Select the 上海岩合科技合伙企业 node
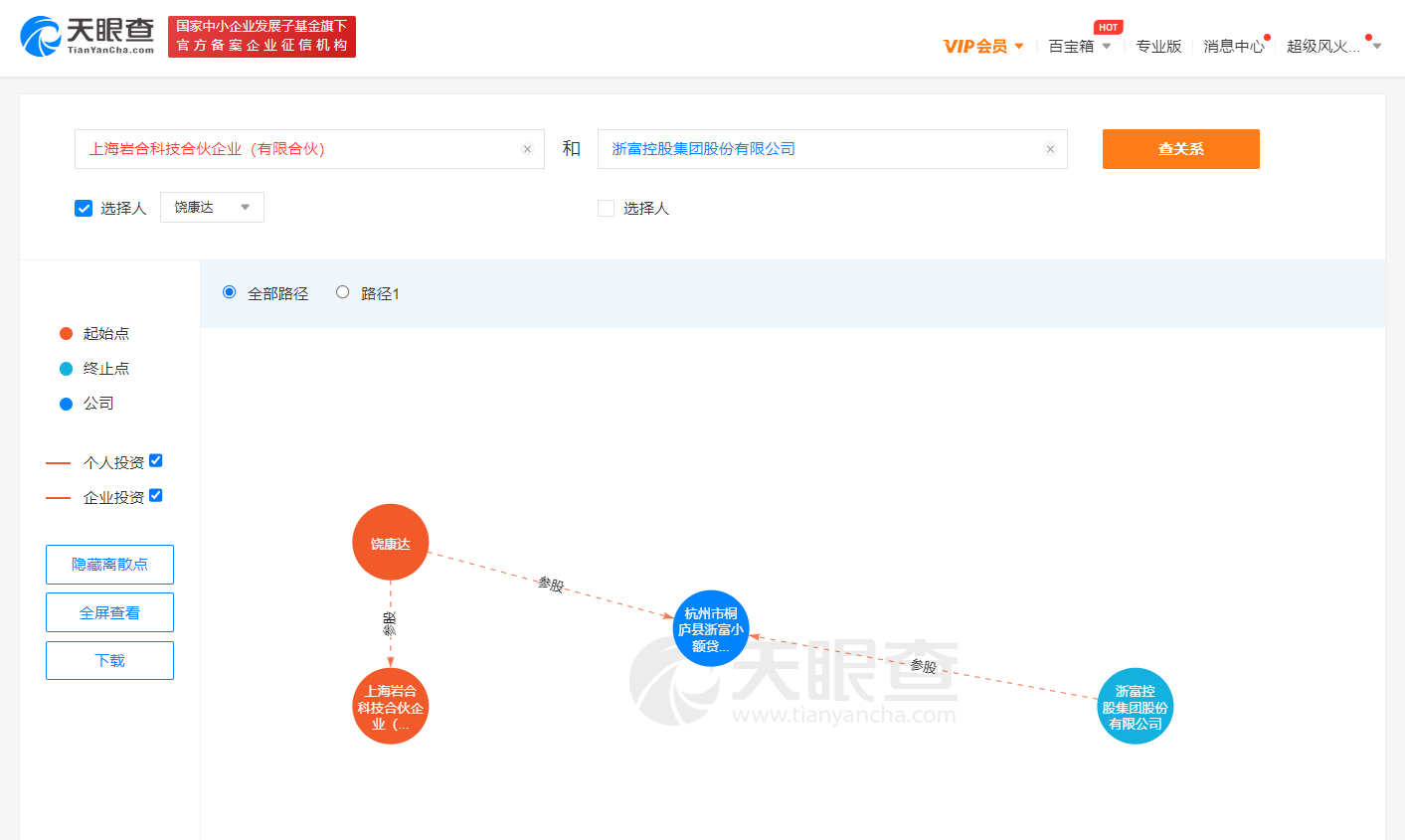The image size is (1405, 840). point(391,707)
